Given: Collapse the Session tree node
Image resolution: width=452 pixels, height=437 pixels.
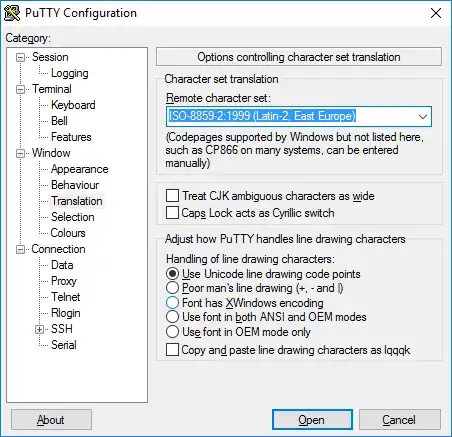Looking at the screenshot, I should coord(20,57).
